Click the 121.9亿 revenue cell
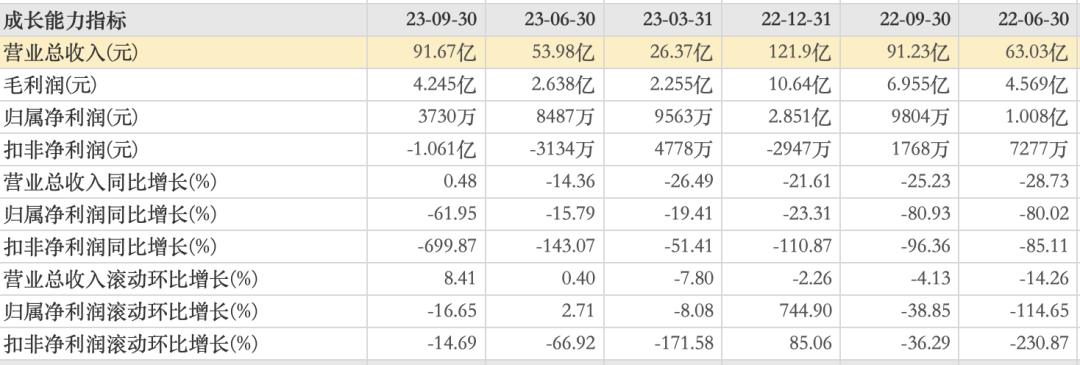 pos(798,52)
